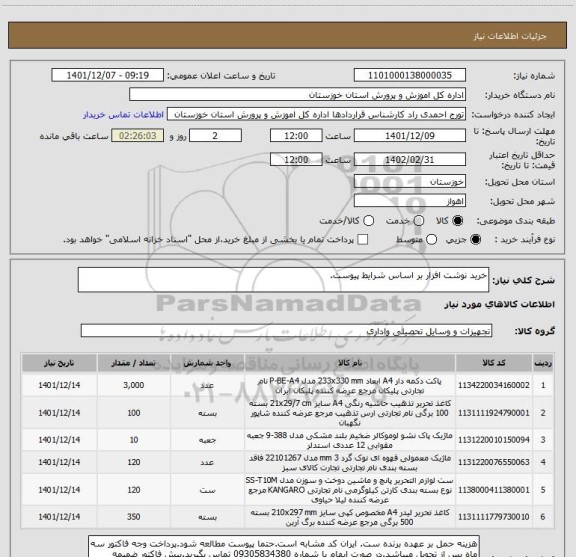Click product code 1131220076550063
This screenshot has height=557, width=576.
494,462
